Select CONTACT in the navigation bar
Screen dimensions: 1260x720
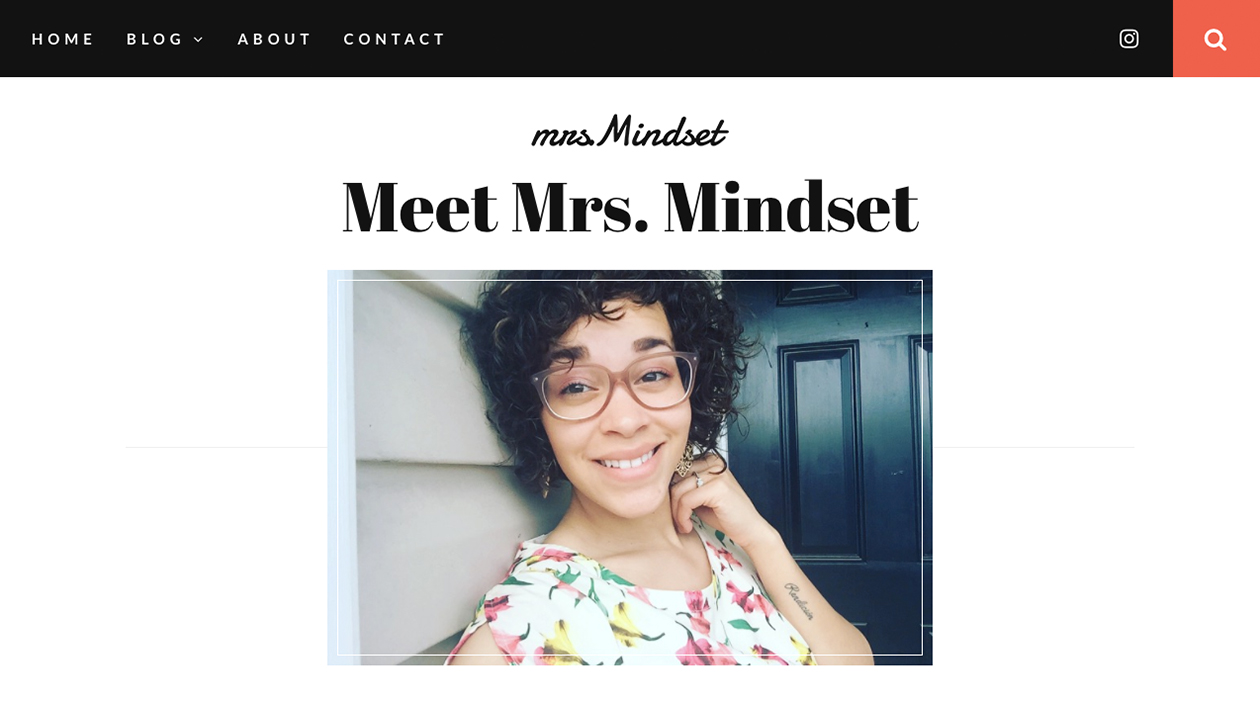coord(395,39)
